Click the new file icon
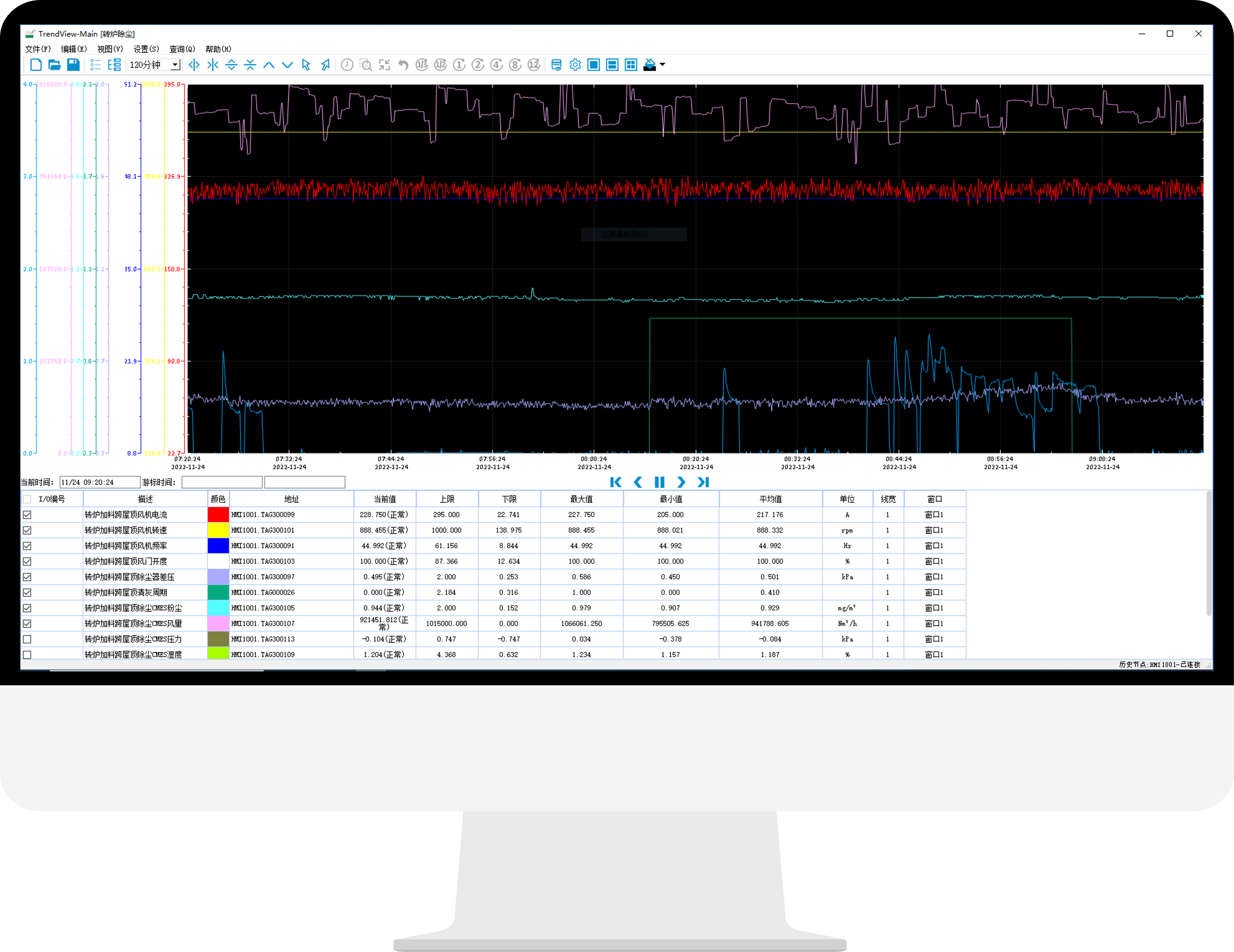 pyautogui.click(x=36, y=65)
